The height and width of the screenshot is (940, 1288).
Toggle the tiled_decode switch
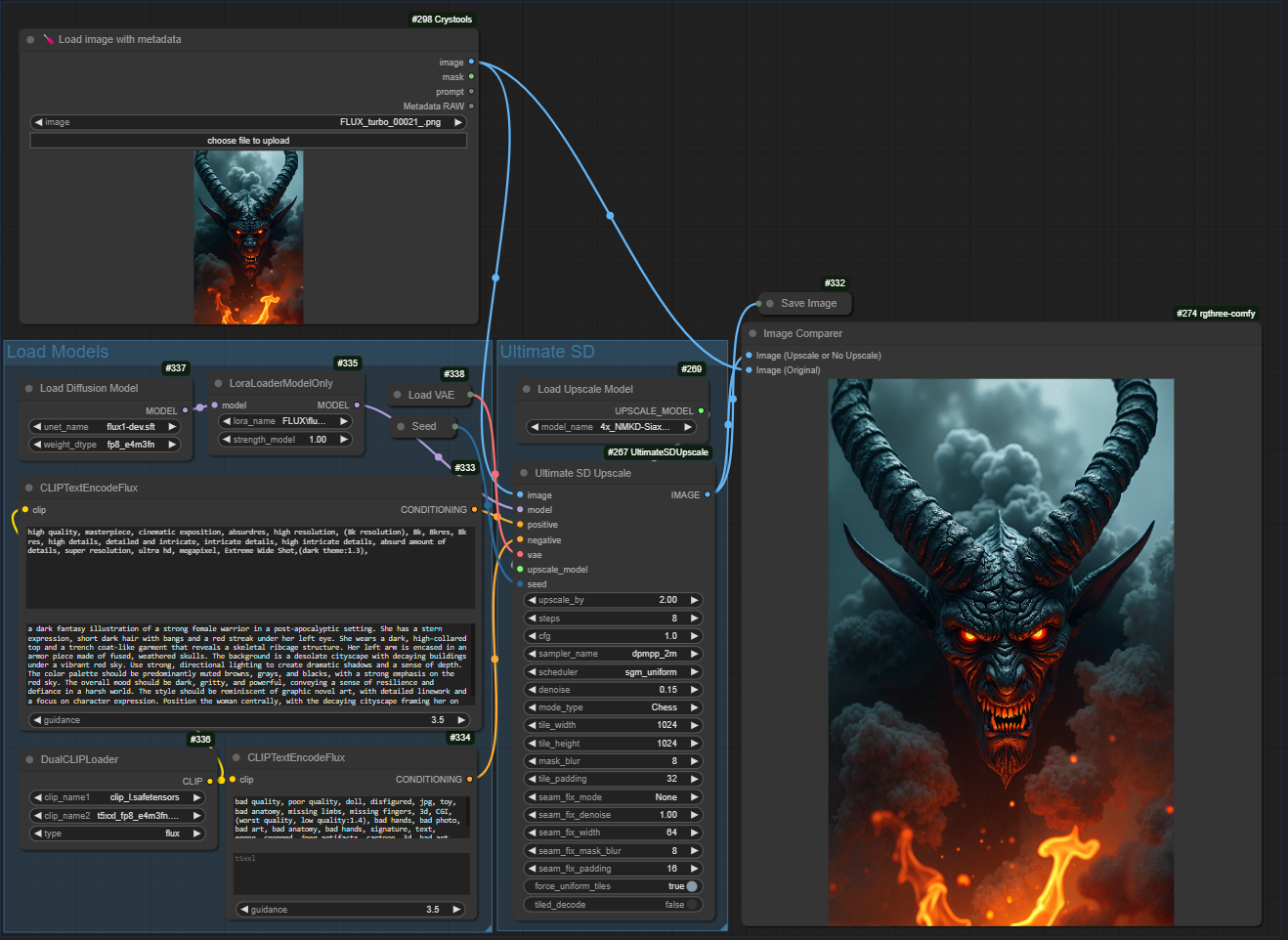[x=691, y=905]
